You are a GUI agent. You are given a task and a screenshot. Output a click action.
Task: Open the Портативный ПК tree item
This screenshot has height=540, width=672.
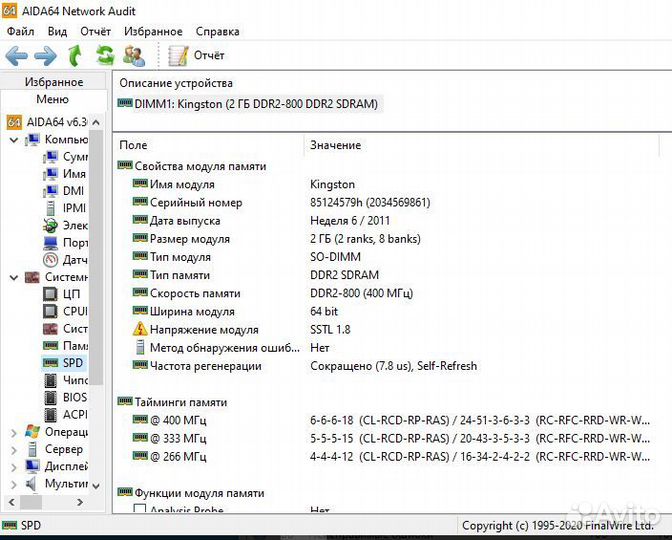click(x=66, y=243)
